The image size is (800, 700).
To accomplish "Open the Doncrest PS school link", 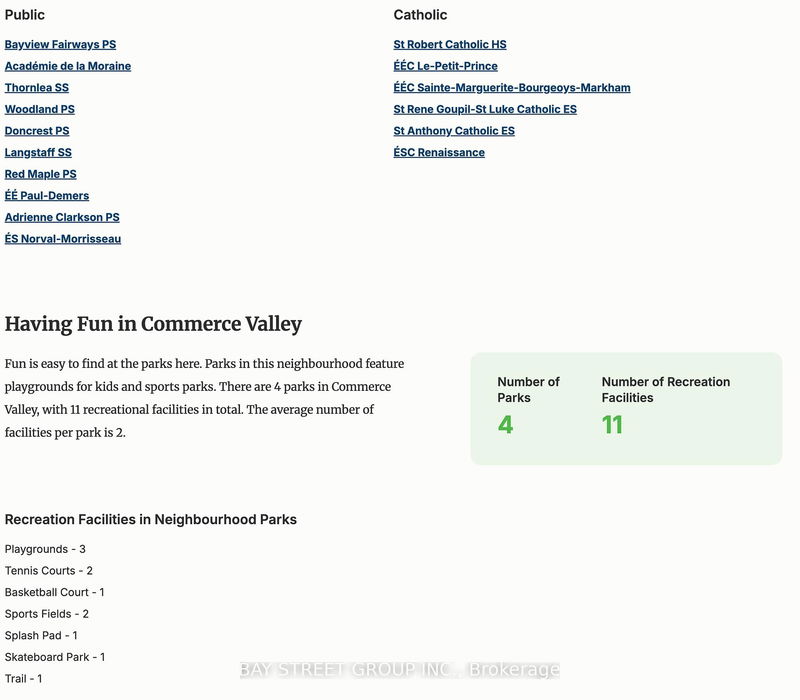I will [x=37, y=131].
